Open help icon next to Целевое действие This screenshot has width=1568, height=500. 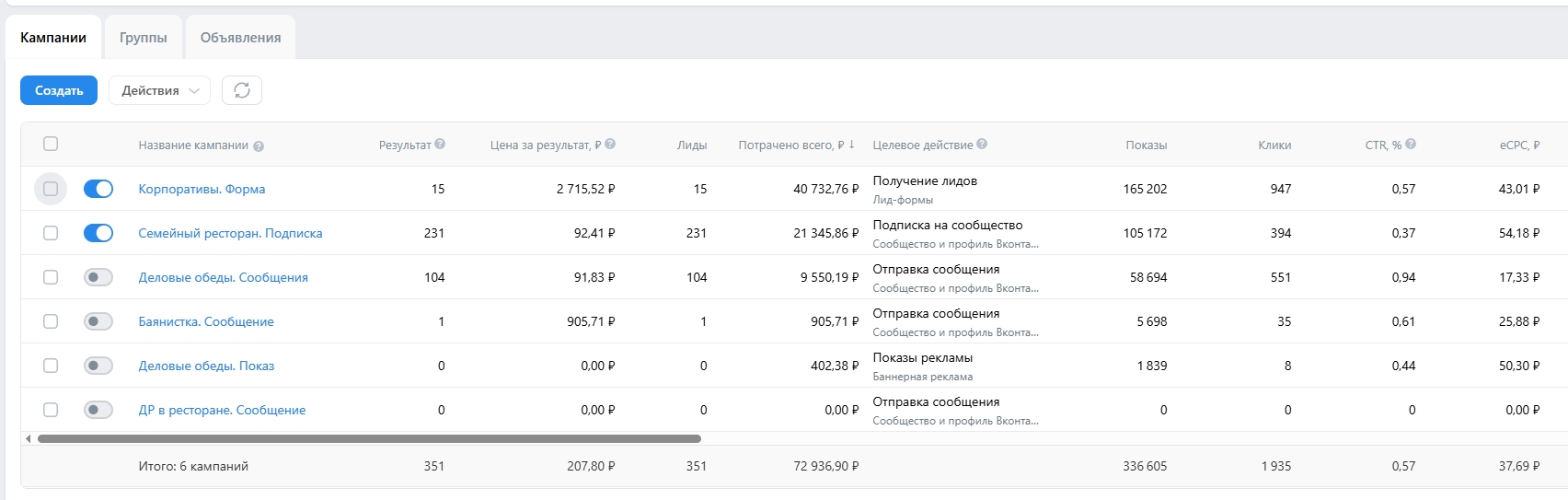(982, 144)
